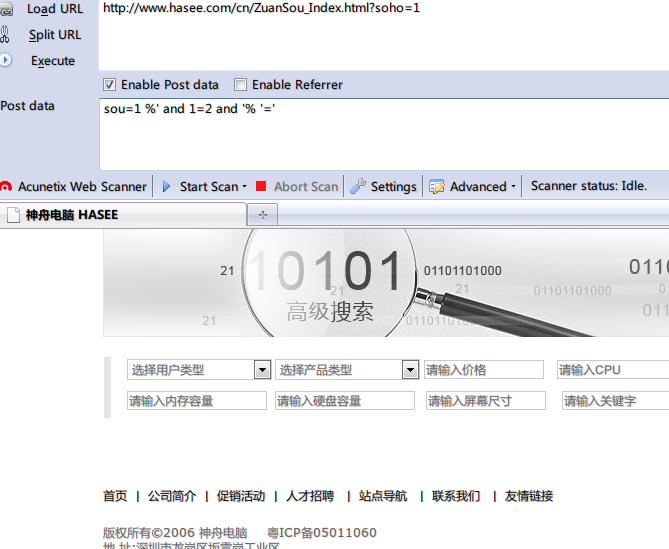
Task: Open Advanced dropdown arrow
Action: (513, 187)
